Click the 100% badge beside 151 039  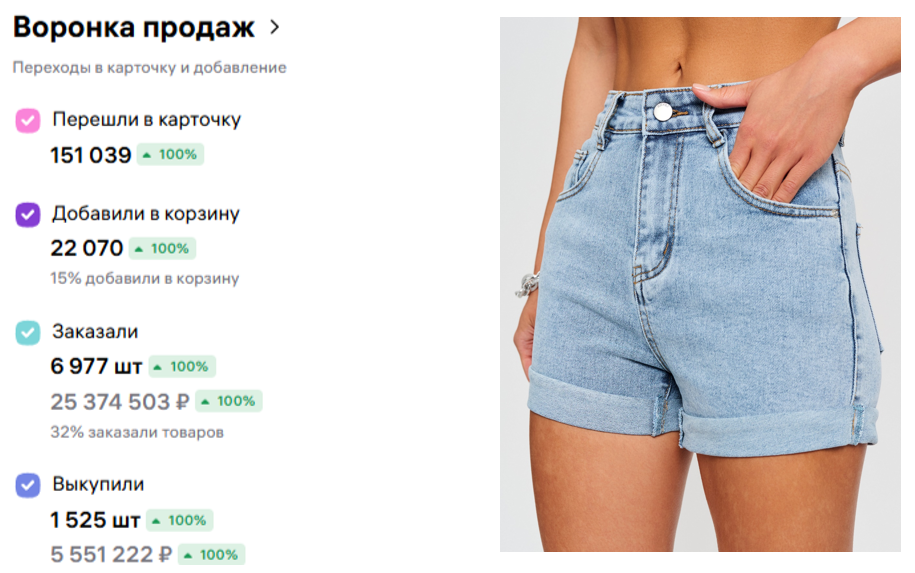pyautogui.click(x=170, y=155)
